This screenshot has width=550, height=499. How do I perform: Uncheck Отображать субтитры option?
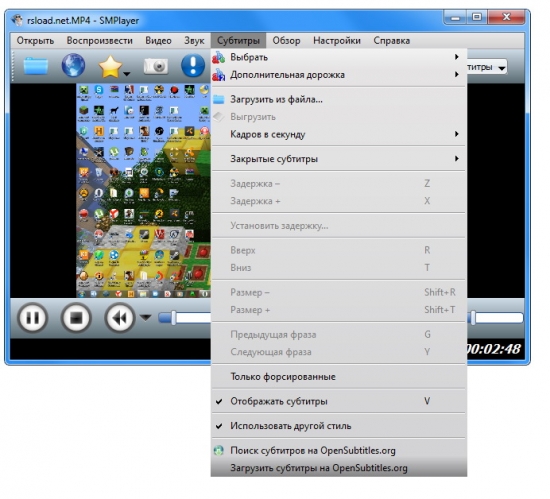point(339,401)
